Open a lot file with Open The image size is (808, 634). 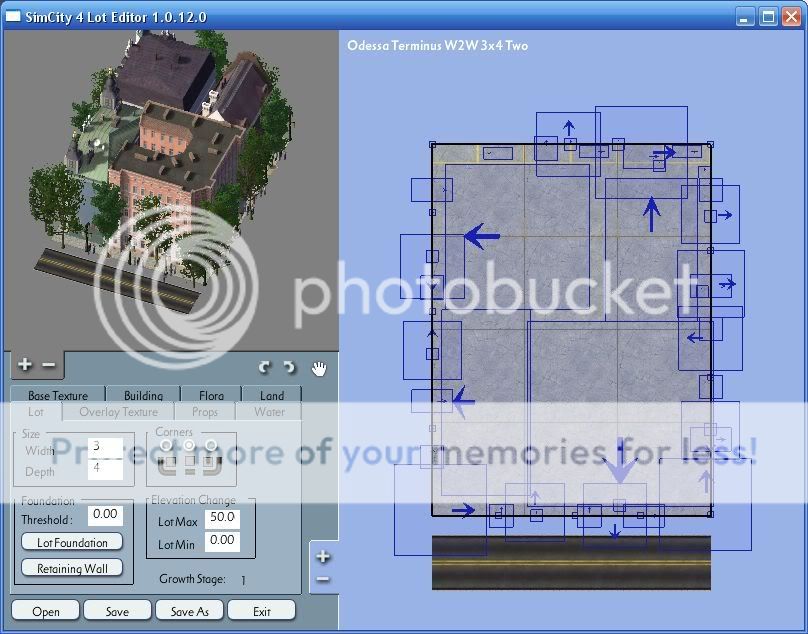point(45,611)
